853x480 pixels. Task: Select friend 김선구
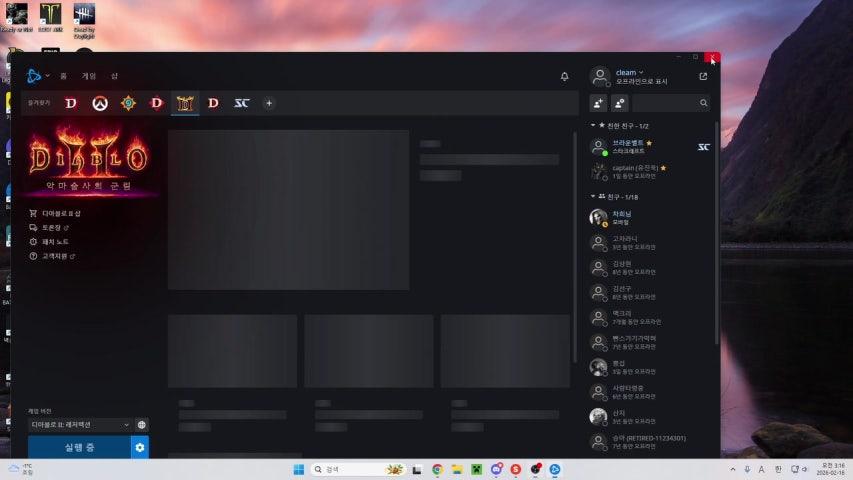[x=650, y=293]
